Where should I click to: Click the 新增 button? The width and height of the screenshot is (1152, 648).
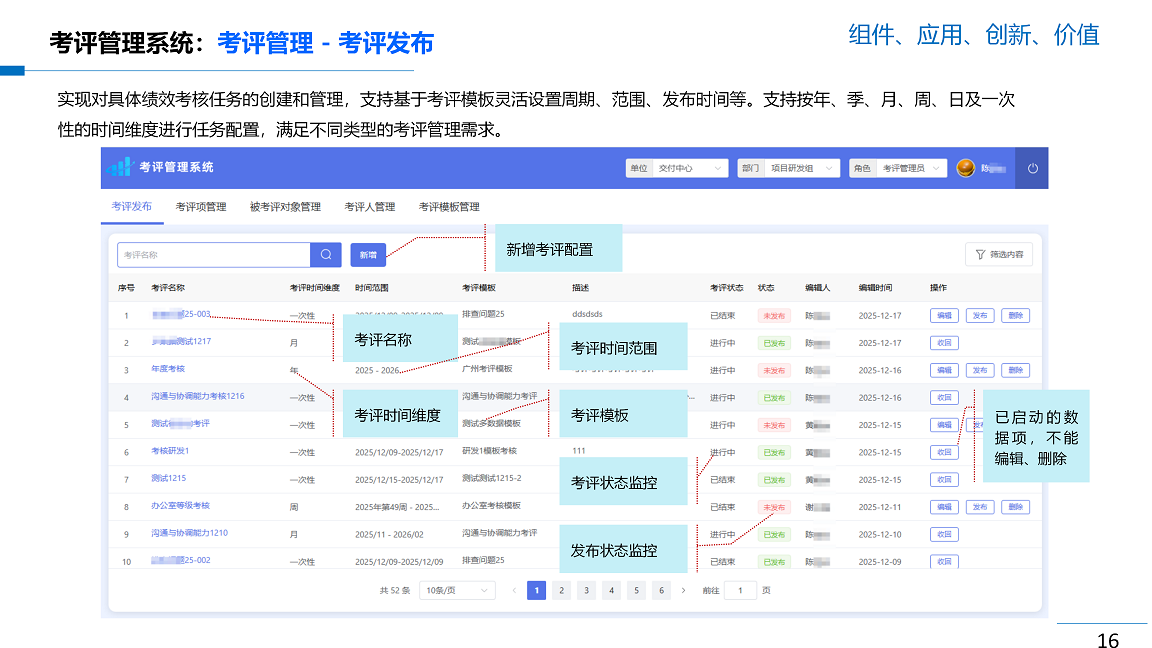point(368,255)
